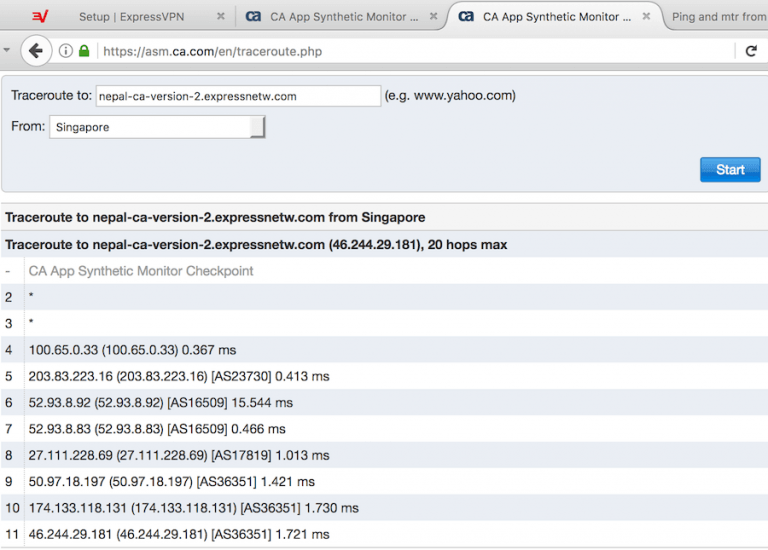Click the reload page icon
The width and height of the screenshot is (768, 550).
751,51
